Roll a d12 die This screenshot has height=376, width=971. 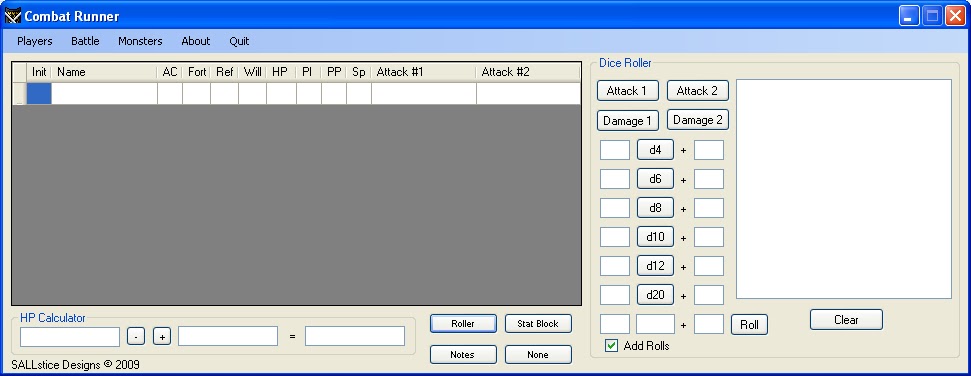pyautogui.click(x=655, y=266)
